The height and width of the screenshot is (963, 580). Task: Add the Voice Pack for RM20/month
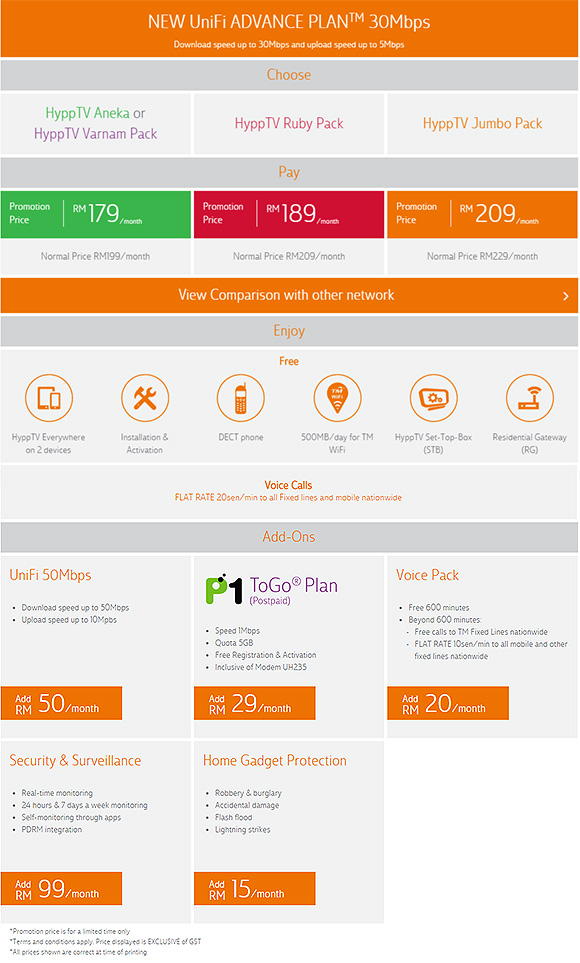tap(449, 703)
